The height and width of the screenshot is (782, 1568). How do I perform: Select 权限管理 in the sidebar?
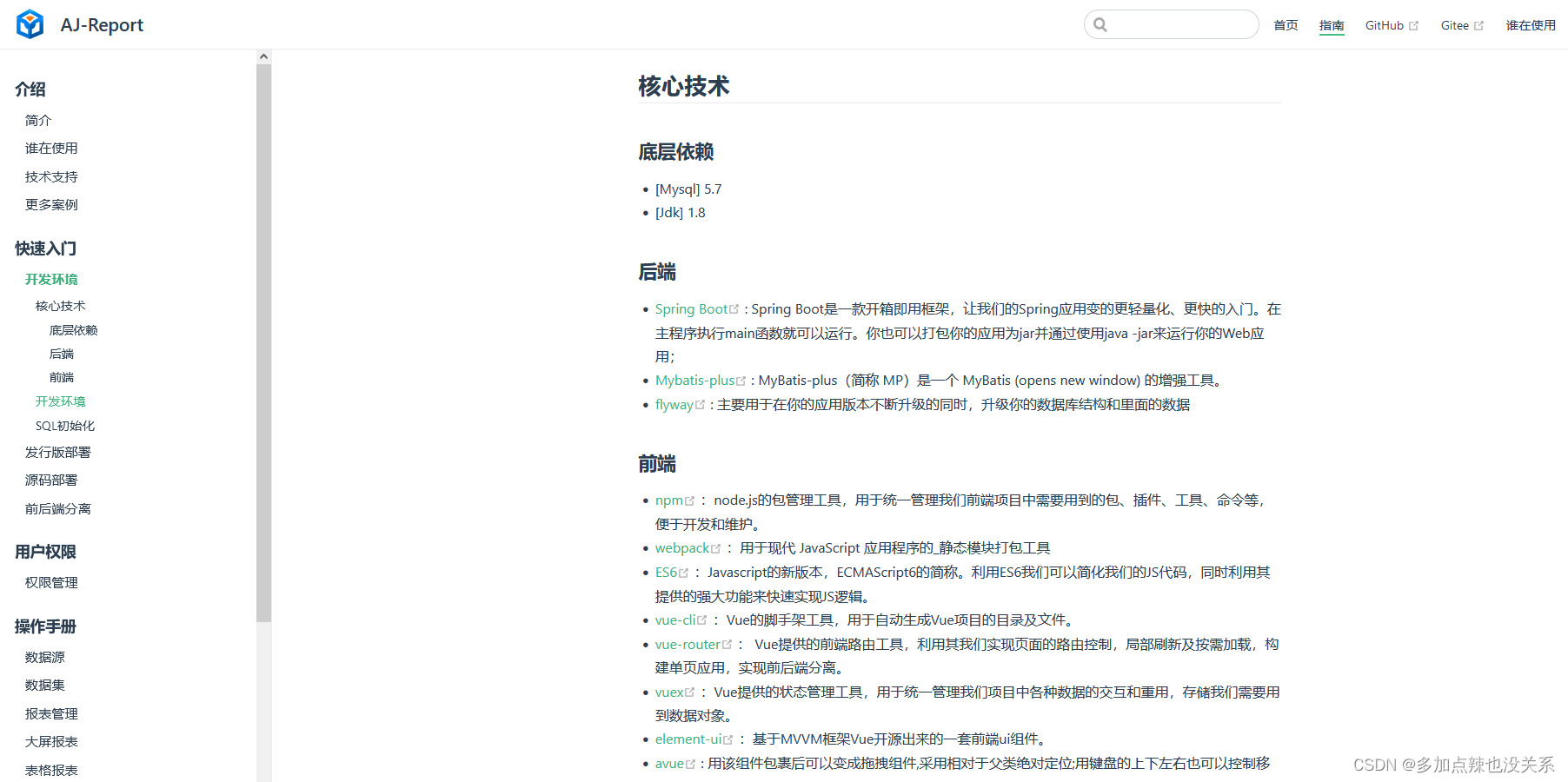tap(51, 583)
